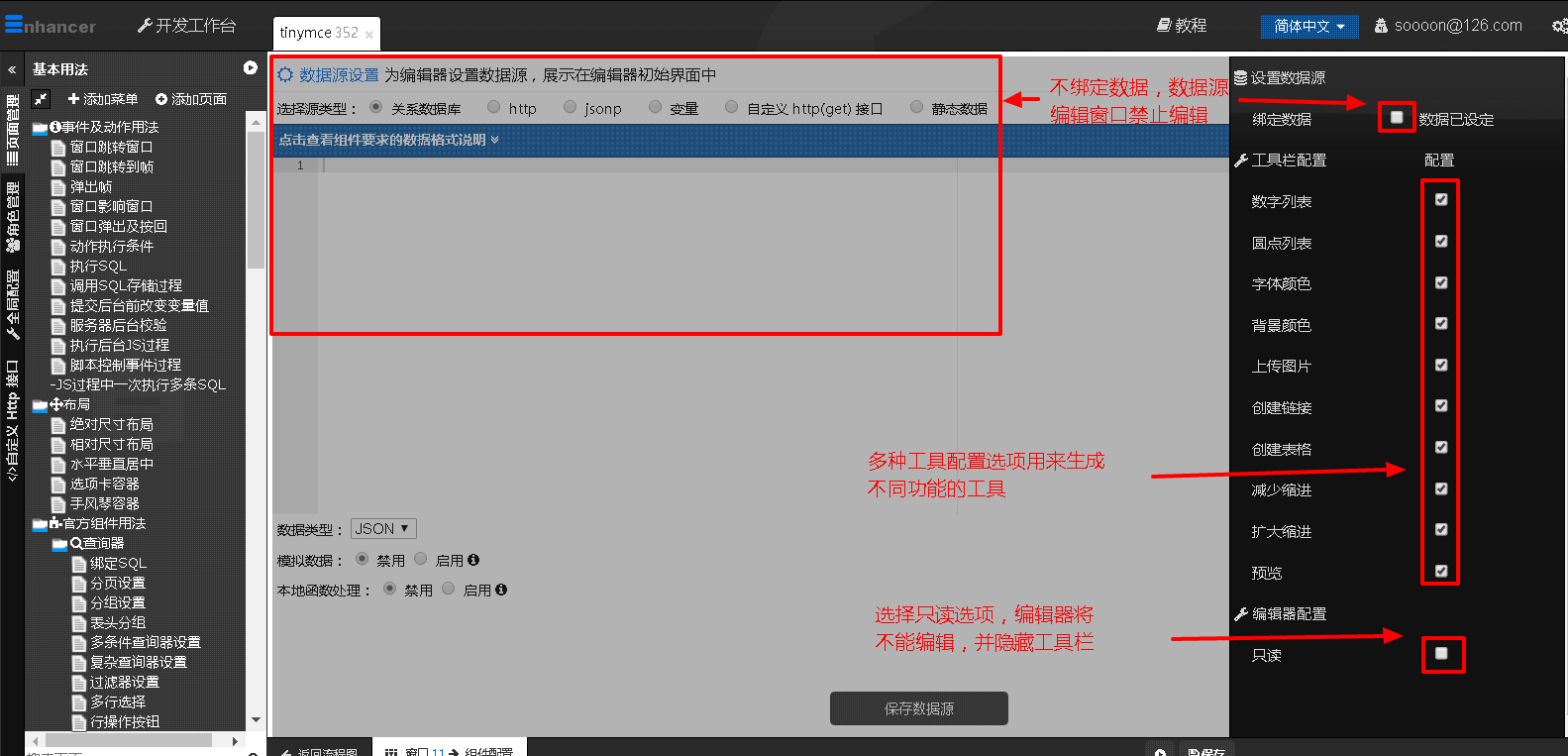Screen dimensions: 1568x756
Task: Select the 自定义 http(get) 接口 radio
Action: 731,107
